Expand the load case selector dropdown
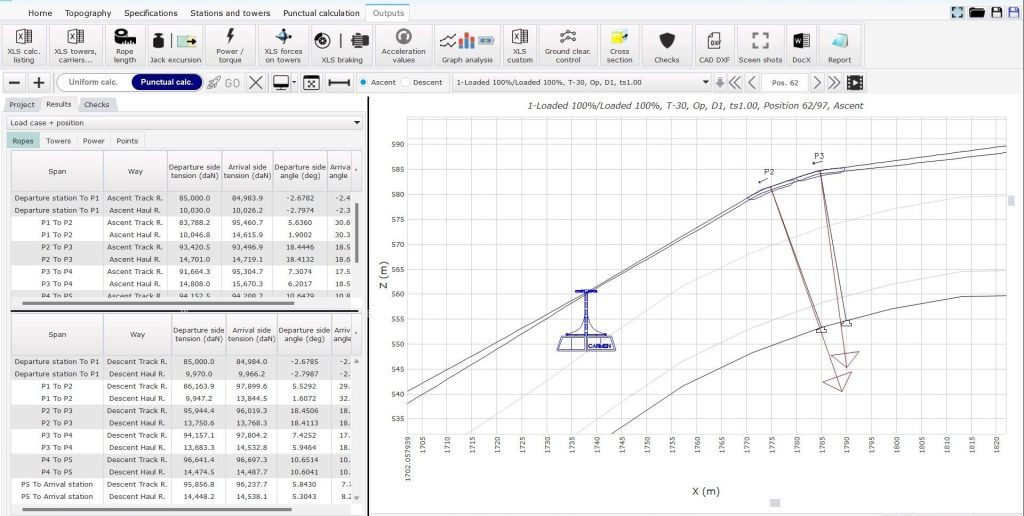The width and height of the screenshot is (1024, 516). coord(702,83)
